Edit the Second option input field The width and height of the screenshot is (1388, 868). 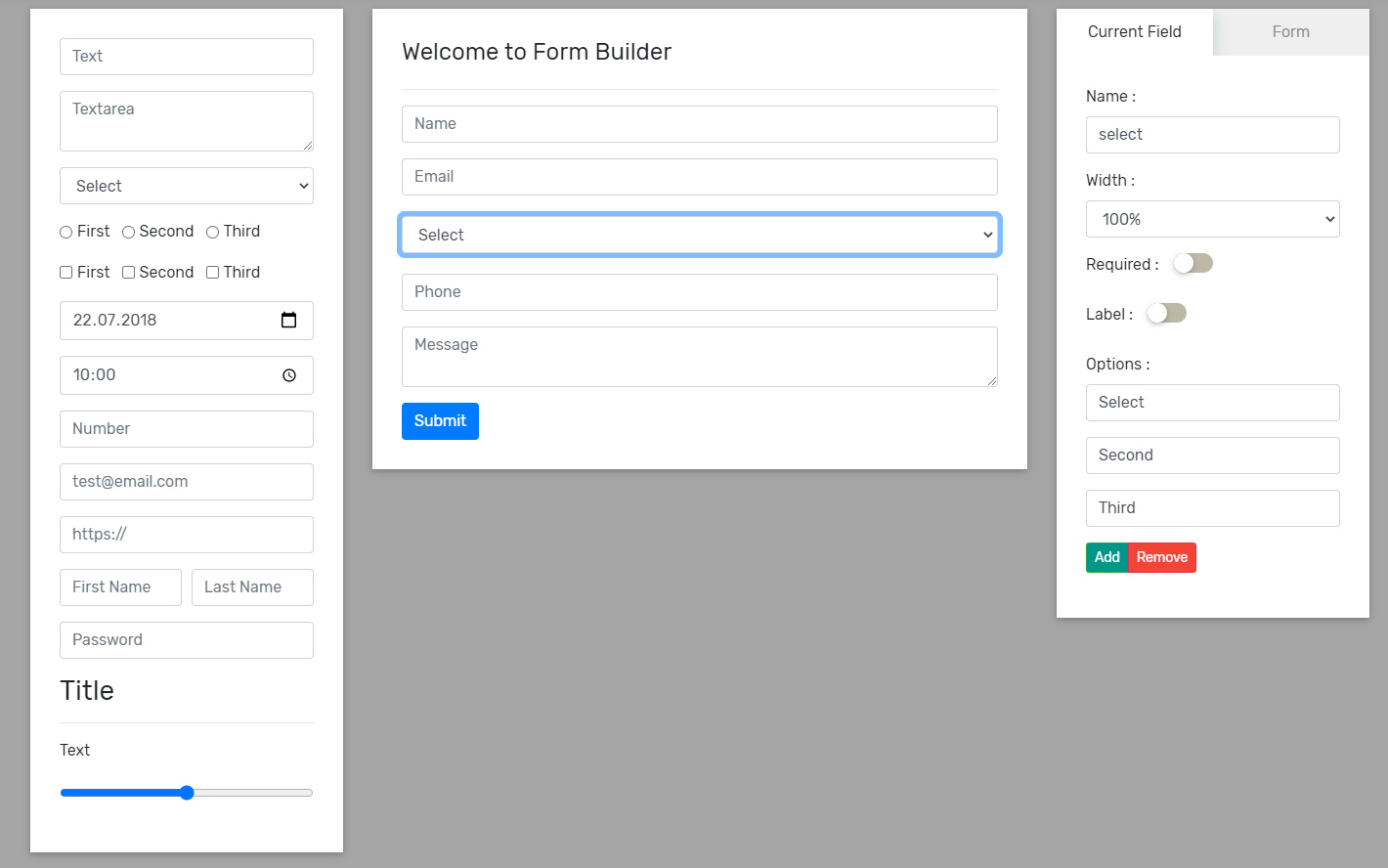click(1212, 456)
